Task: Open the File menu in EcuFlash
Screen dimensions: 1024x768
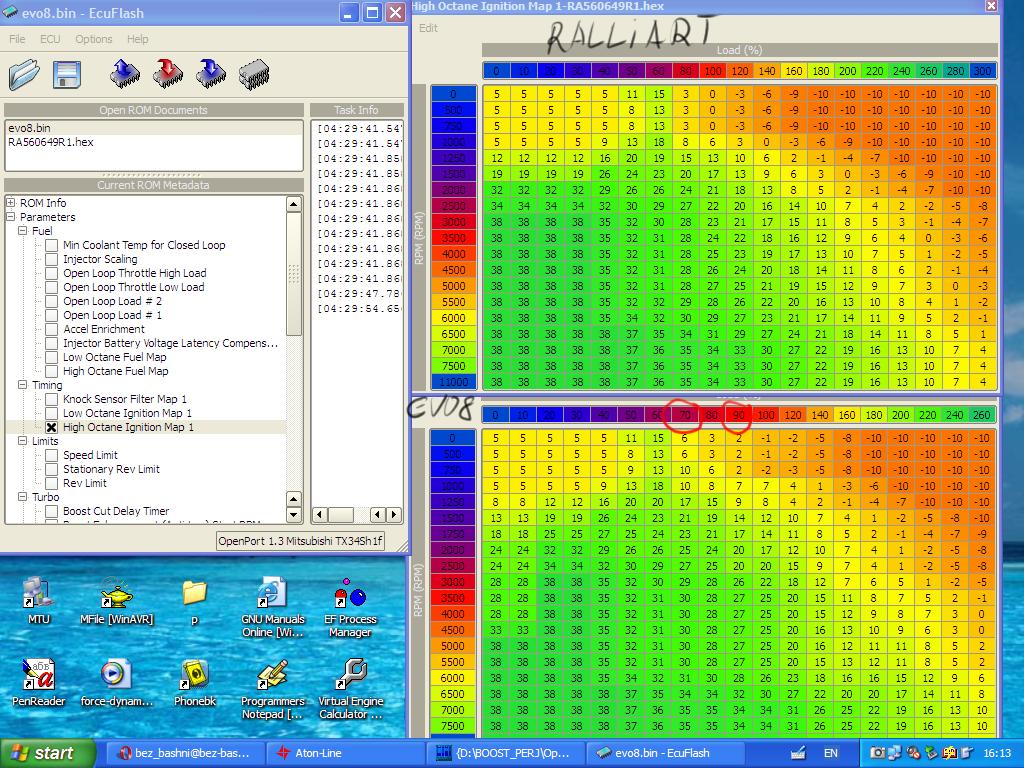Action: coord(17,39)
